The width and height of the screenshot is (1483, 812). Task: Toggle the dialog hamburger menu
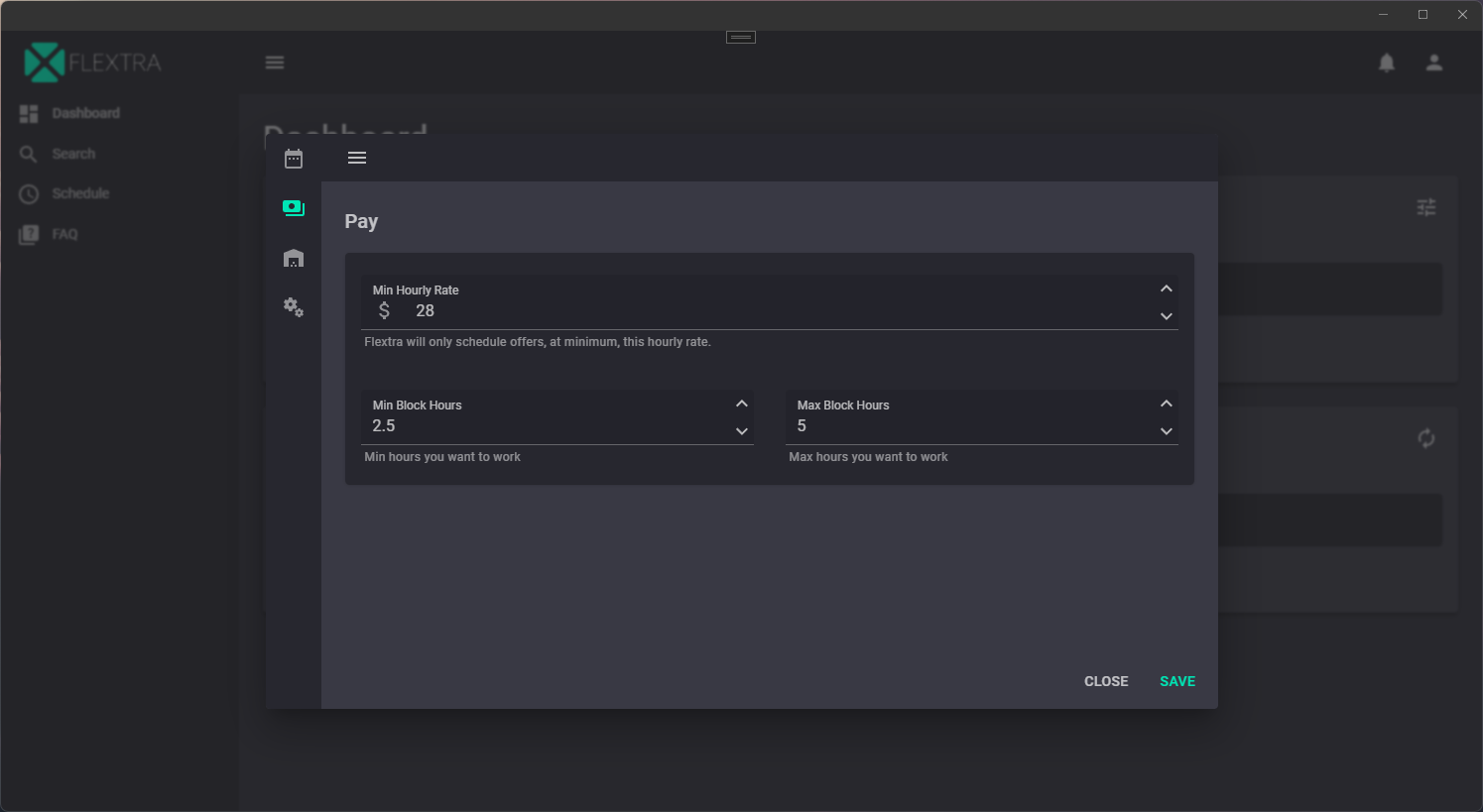pyautogui.click(x=357, y=159)
